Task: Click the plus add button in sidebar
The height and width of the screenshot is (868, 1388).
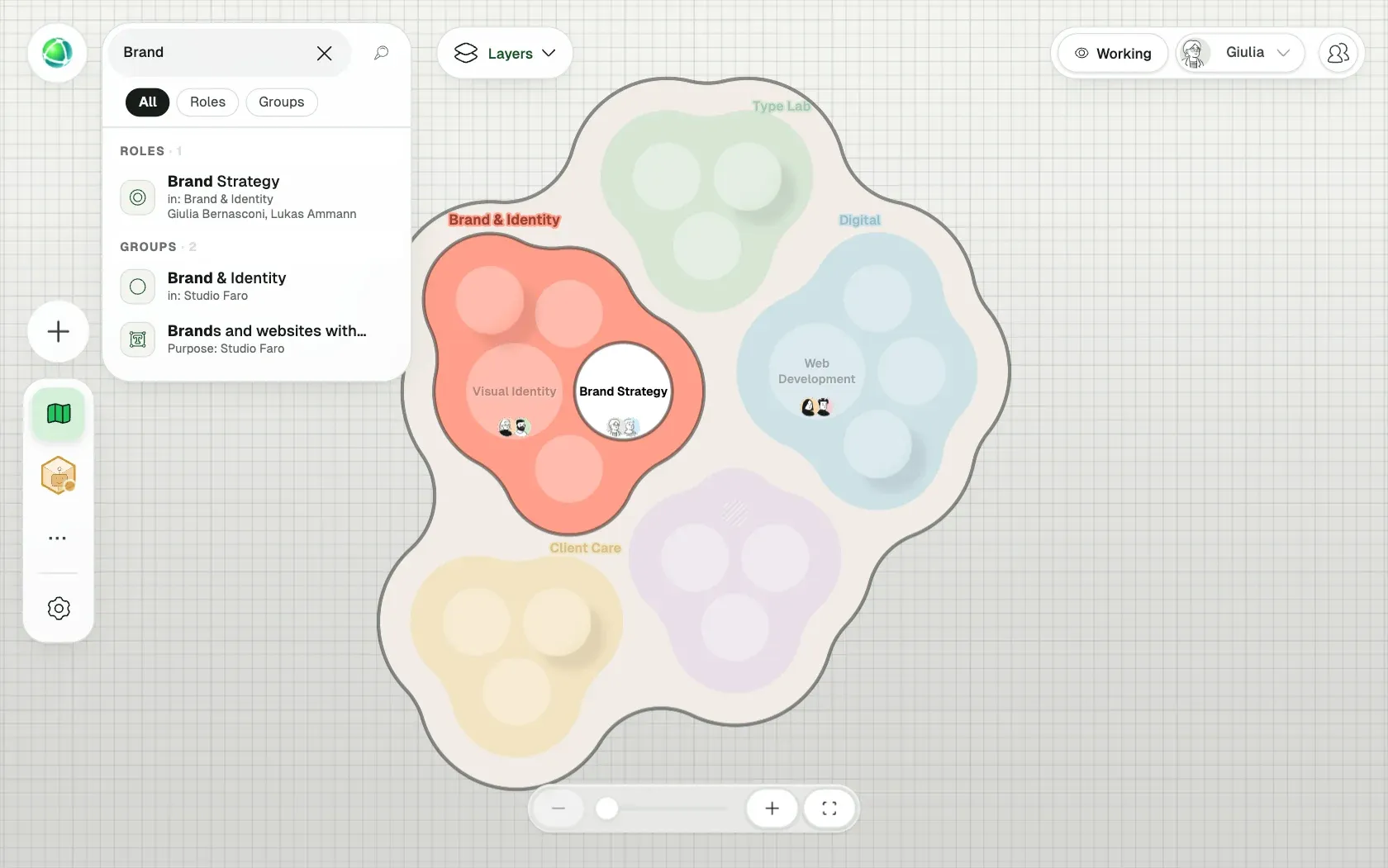Action: pyautogui.click(x=58, y=332)
